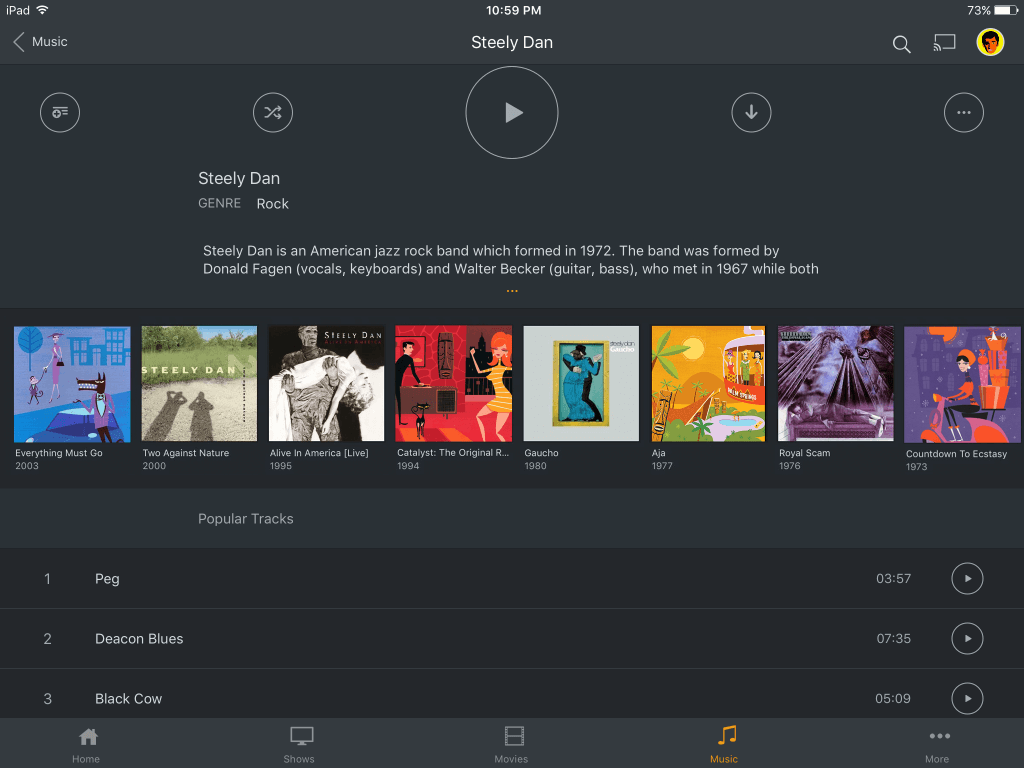This screenshot has width=1024, height=768.
Task: Switch to the Home tab
Action: coord(87,744)
